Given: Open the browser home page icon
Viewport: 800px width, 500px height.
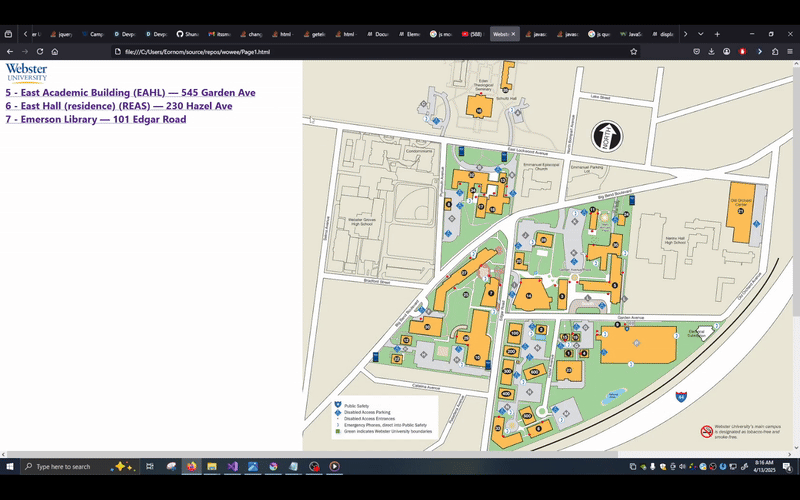Looking at the screenshot, I should click(55, 52).
